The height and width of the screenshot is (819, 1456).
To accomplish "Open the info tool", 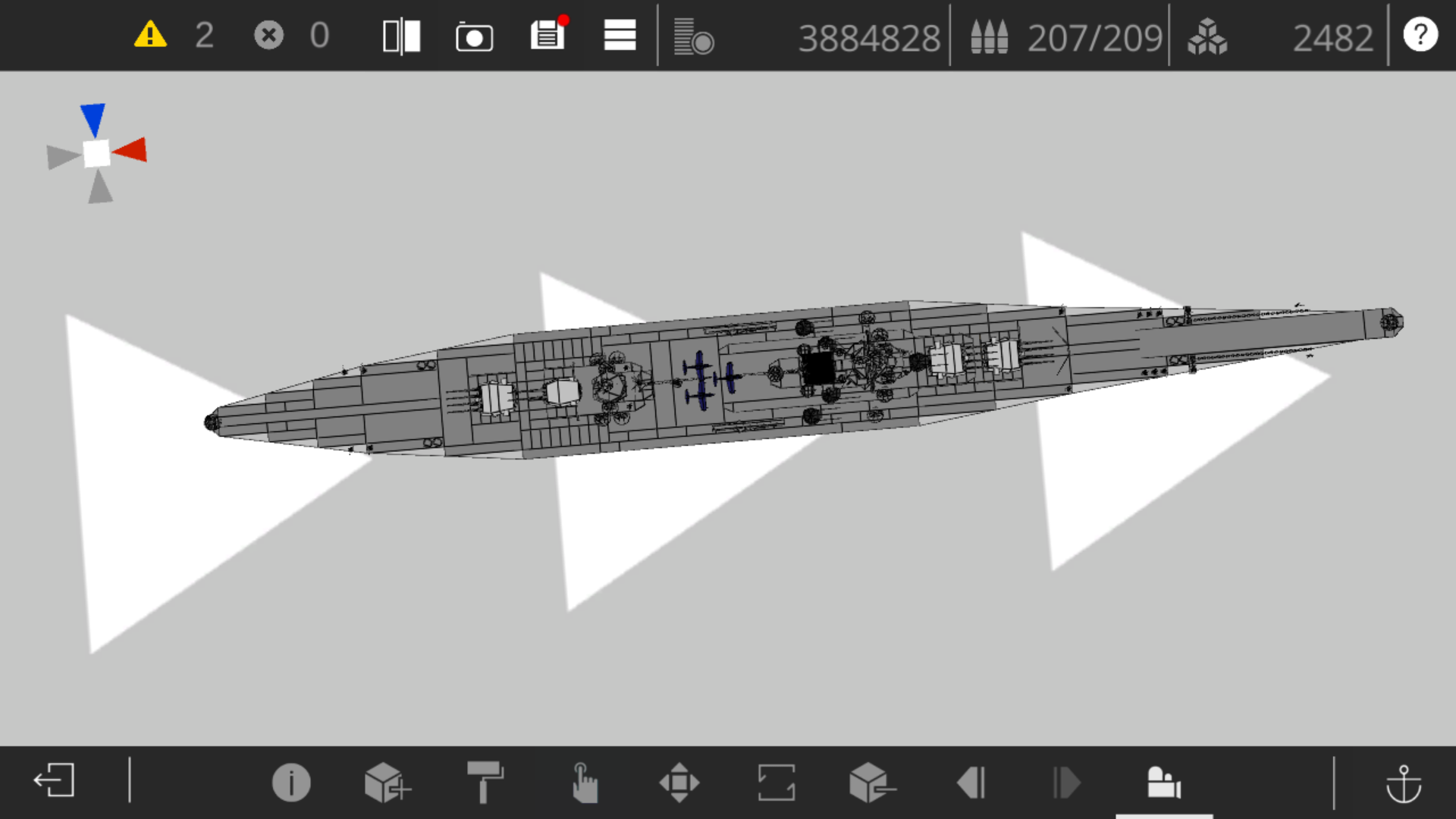I will pos(291,782).
